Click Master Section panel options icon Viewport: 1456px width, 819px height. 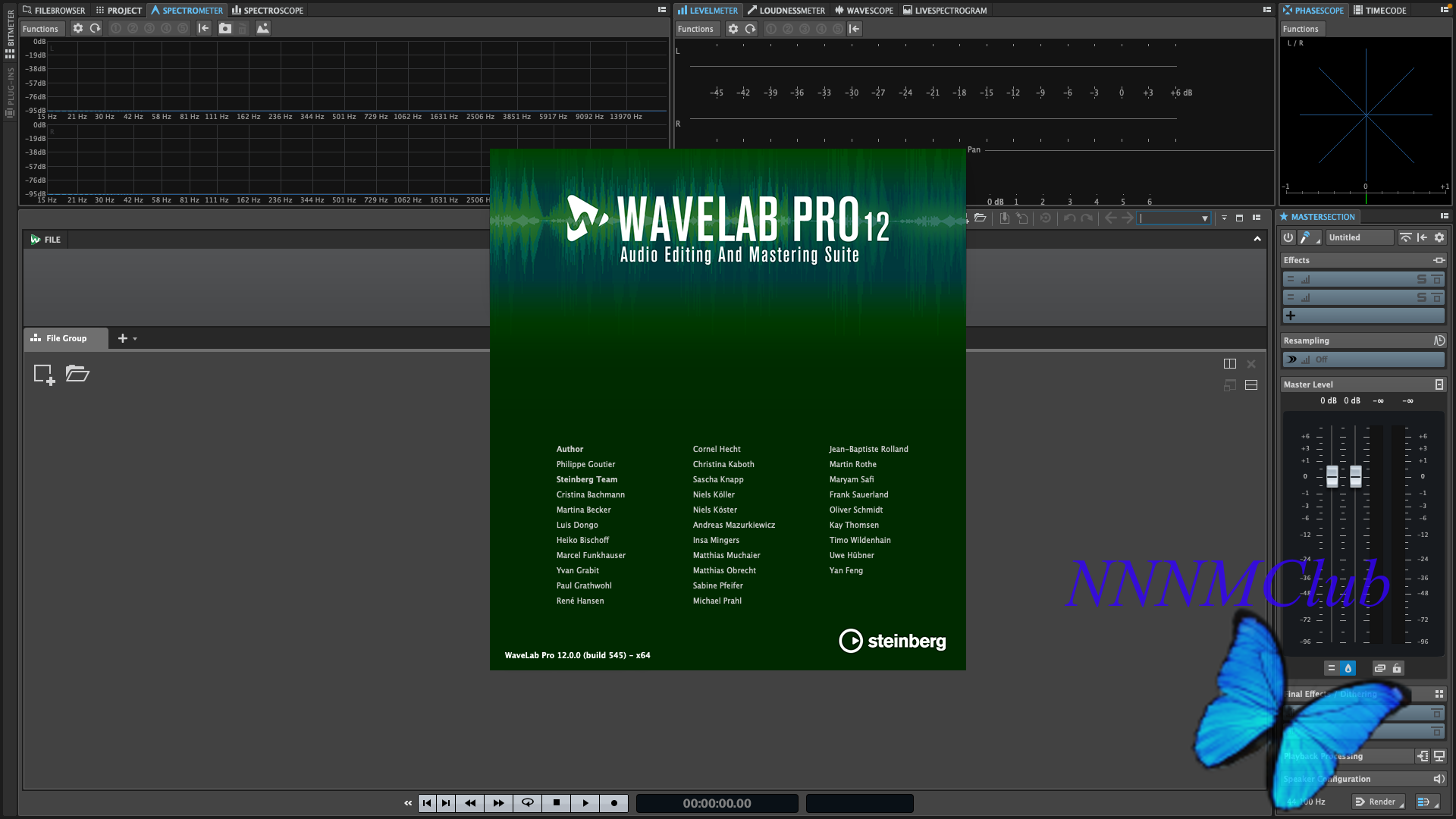point(1444,216)
